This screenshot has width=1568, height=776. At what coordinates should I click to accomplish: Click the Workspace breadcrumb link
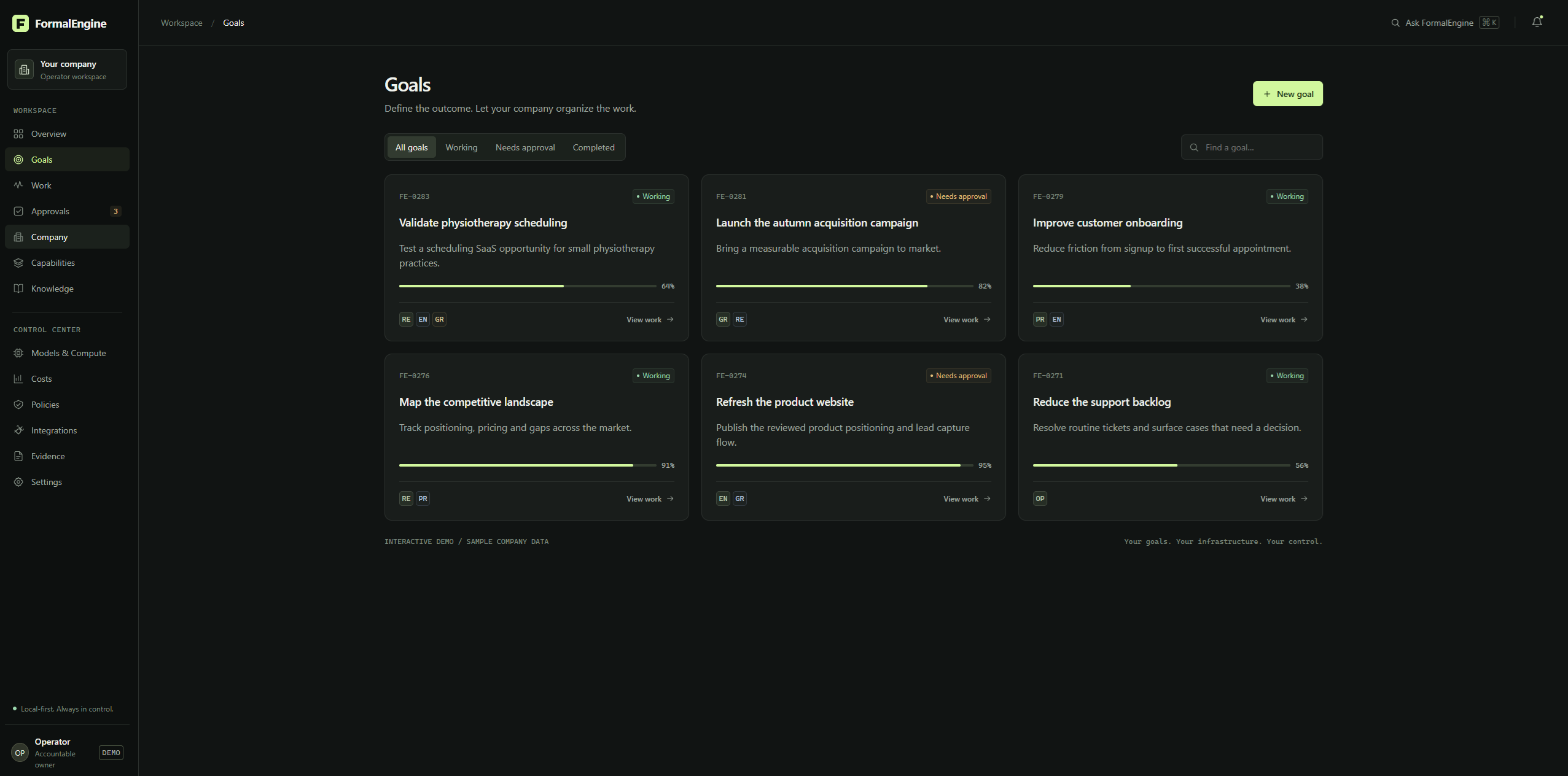[x=181, y=23]
